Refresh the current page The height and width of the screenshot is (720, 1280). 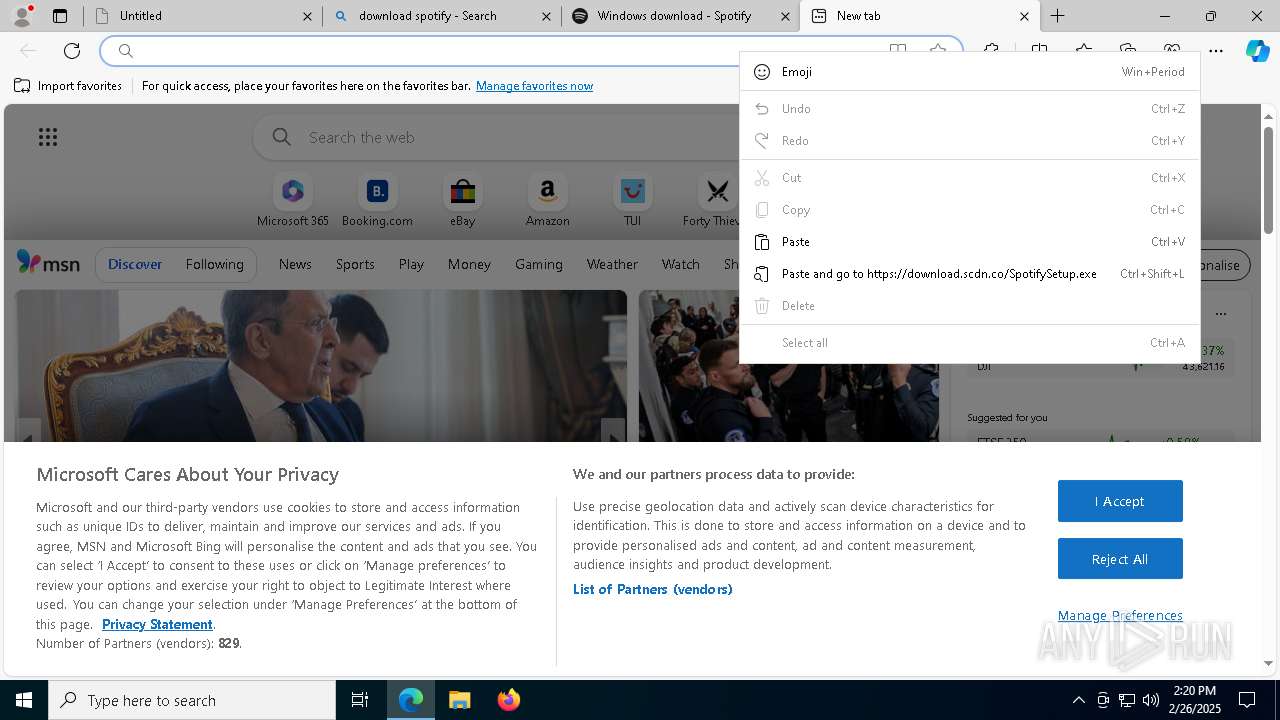[72, 51]
